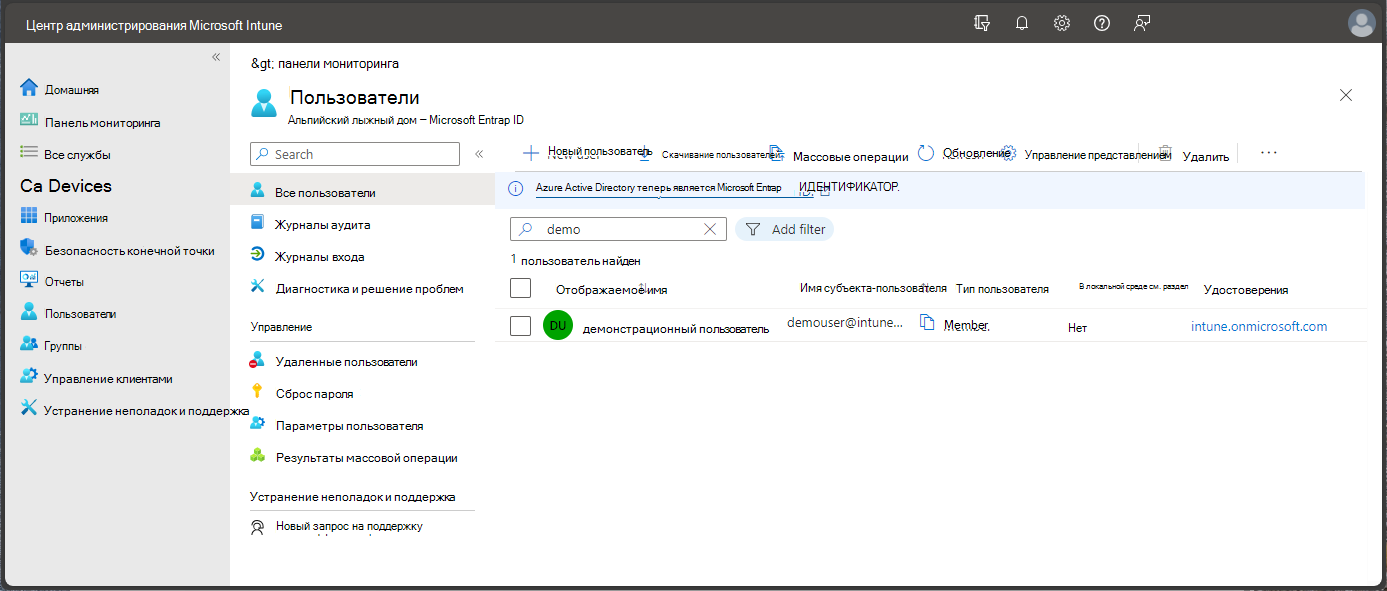Focus the blade Search field
Screen dimensions: 1387x591
355,154
